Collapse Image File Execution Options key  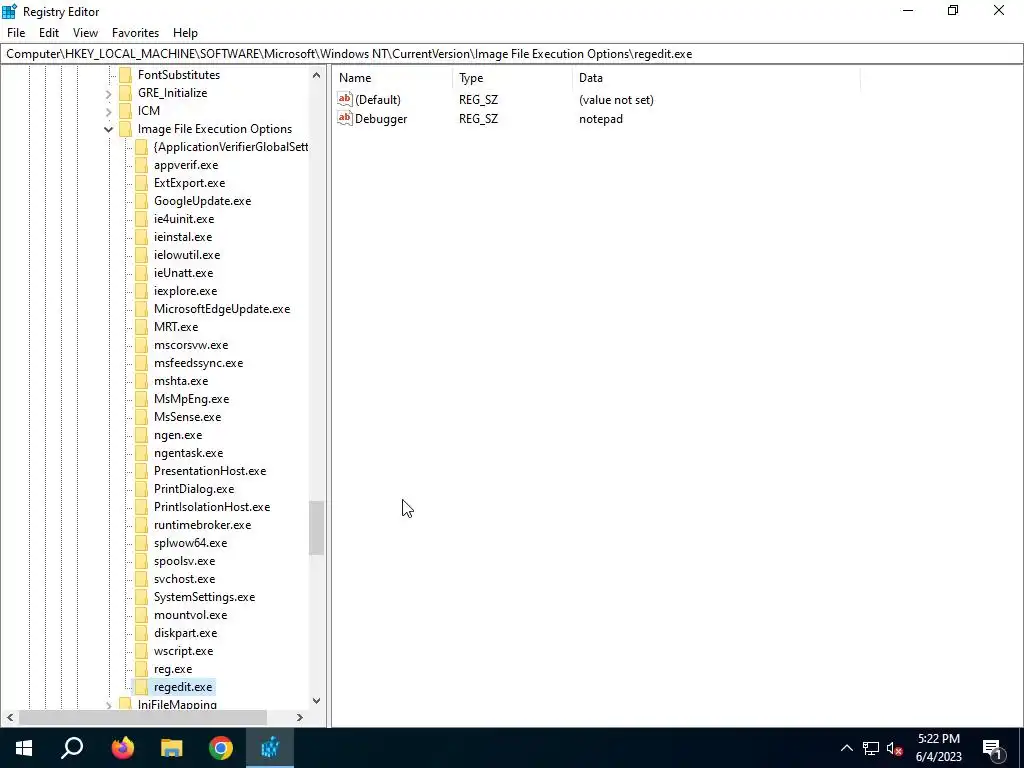point(108,129)
